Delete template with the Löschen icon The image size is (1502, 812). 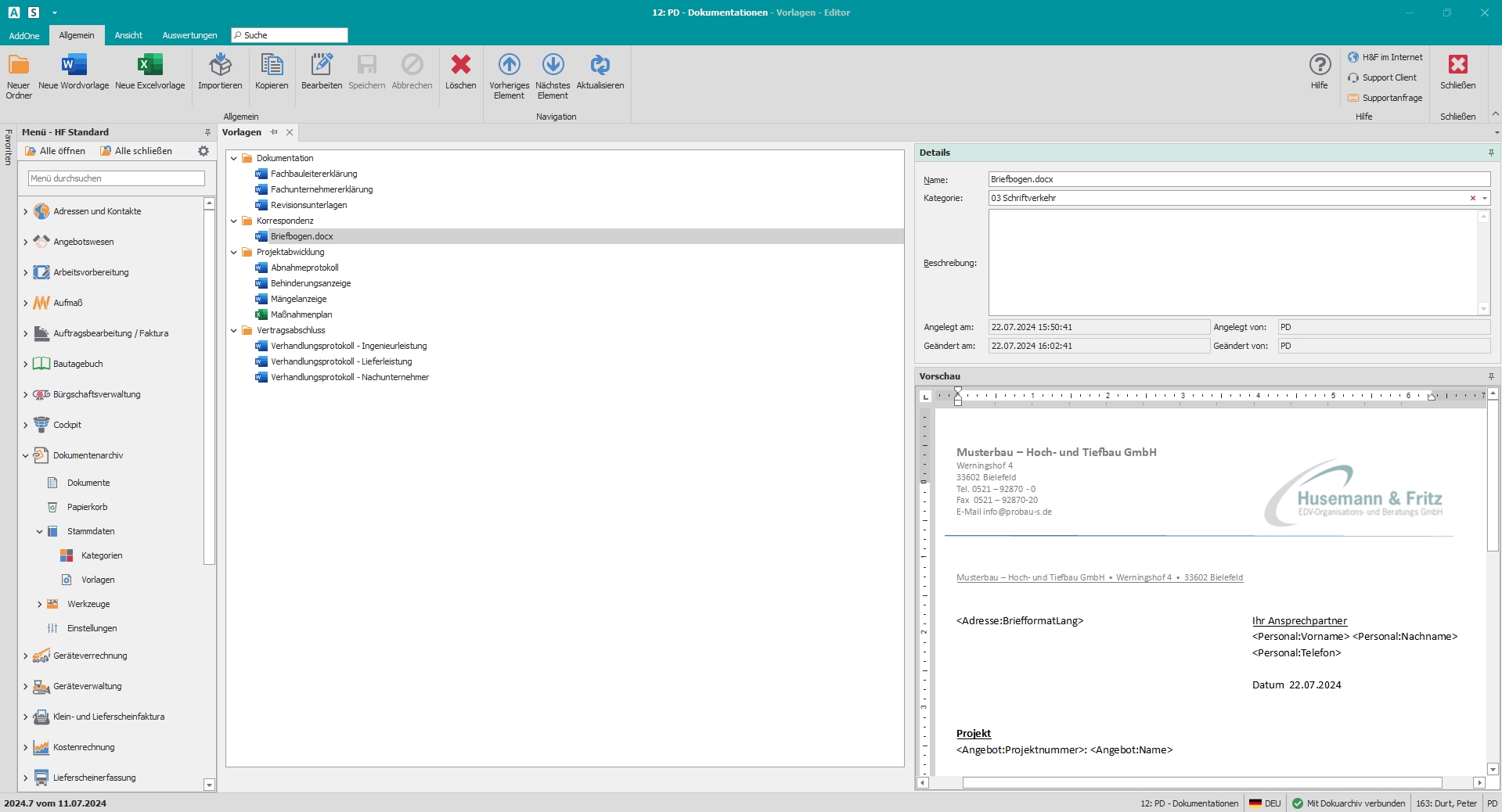[460, 65]
